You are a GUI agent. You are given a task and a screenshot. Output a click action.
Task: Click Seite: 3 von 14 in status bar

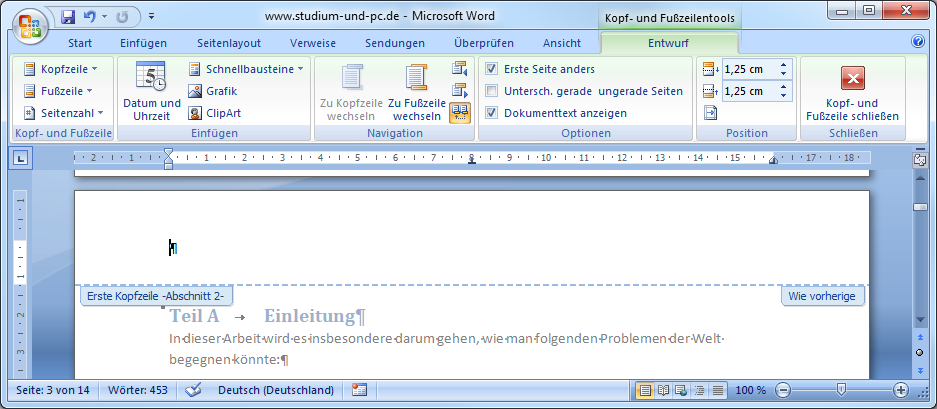pyautogui.click(x=53, y=390)
